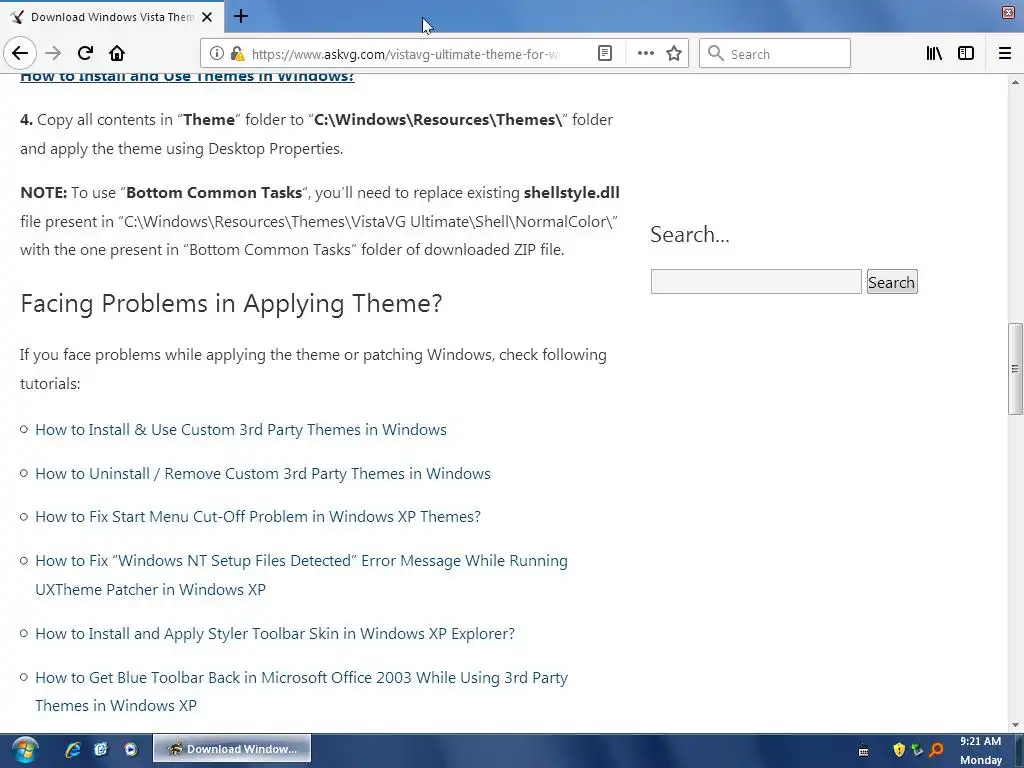Open How to Install & Use Custom 3rd Party Themes

point(241,430)
